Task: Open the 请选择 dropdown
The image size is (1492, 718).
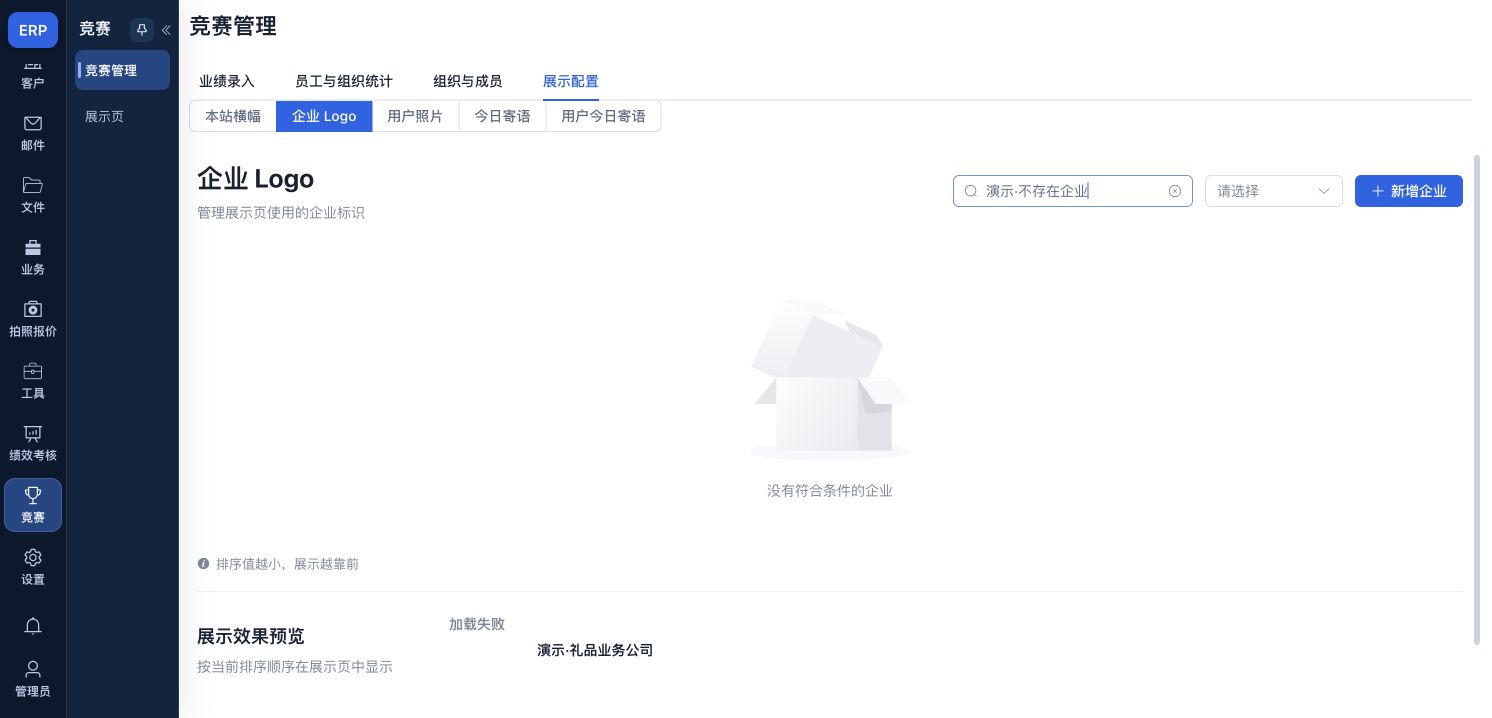Action: point(1274,191)
